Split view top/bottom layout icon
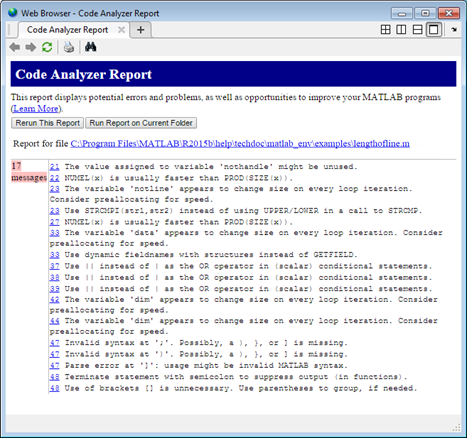Screen dimensions: 467x438 tap(417, 30)
